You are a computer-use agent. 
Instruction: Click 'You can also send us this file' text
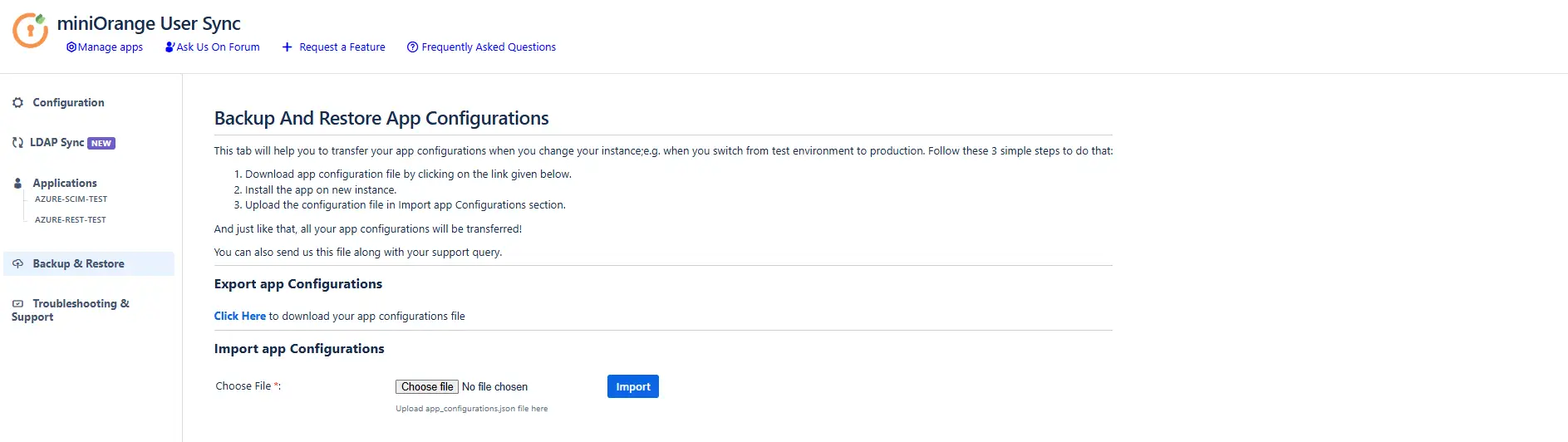[x=358, y=253]
